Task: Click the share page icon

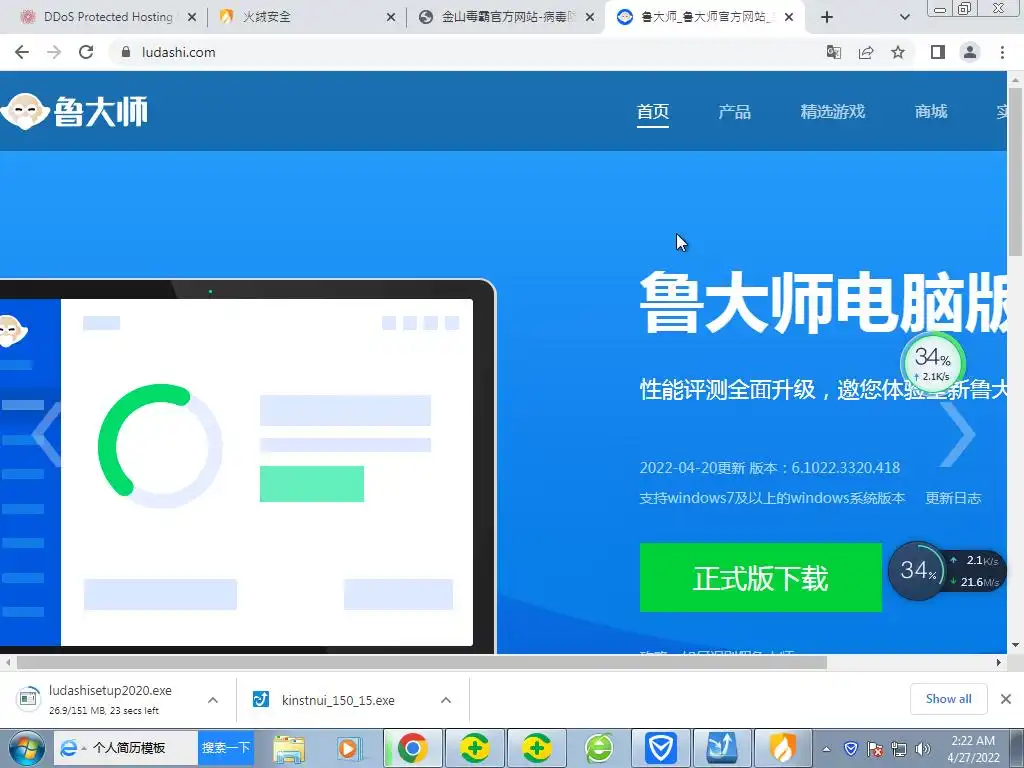Action: click(x=866, y=52)
